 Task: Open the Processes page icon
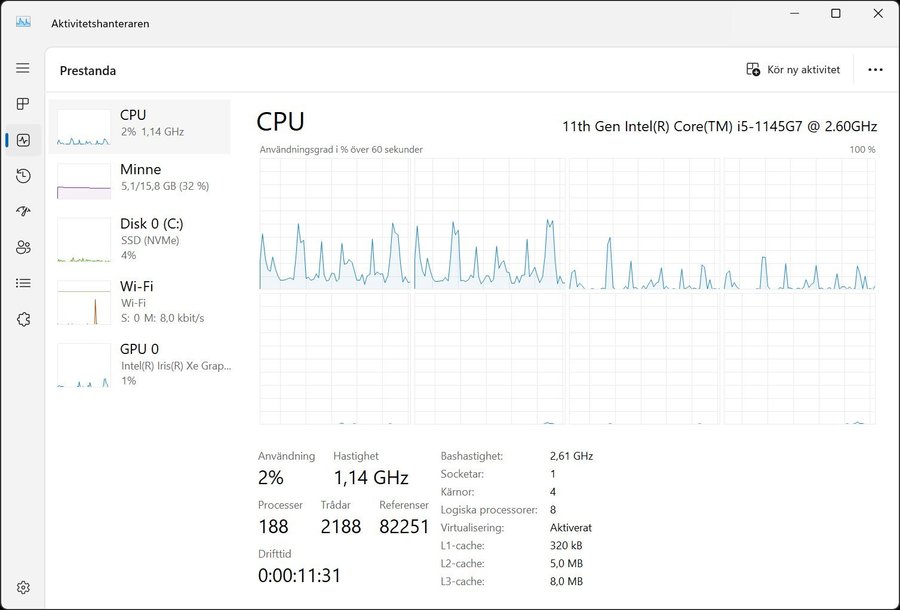(23, 104)
